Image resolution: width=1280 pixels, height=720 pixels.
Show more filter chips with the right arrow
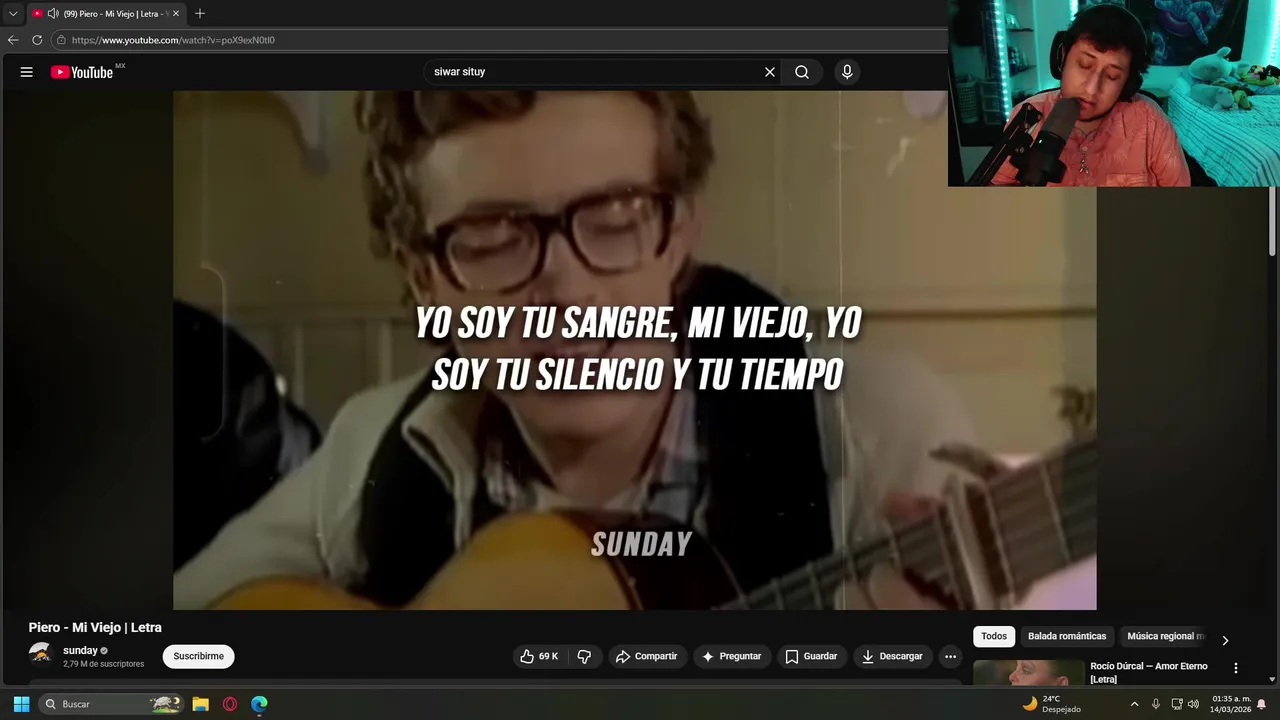1225,640
